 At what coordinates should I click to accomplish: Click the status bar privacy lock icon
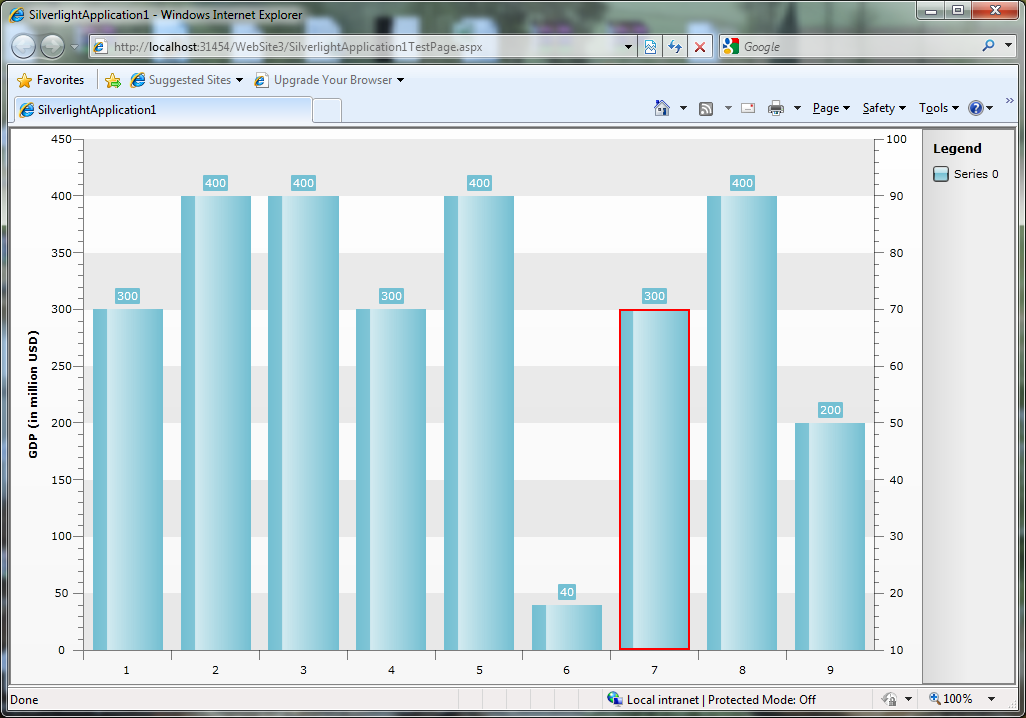coord(889,700)
